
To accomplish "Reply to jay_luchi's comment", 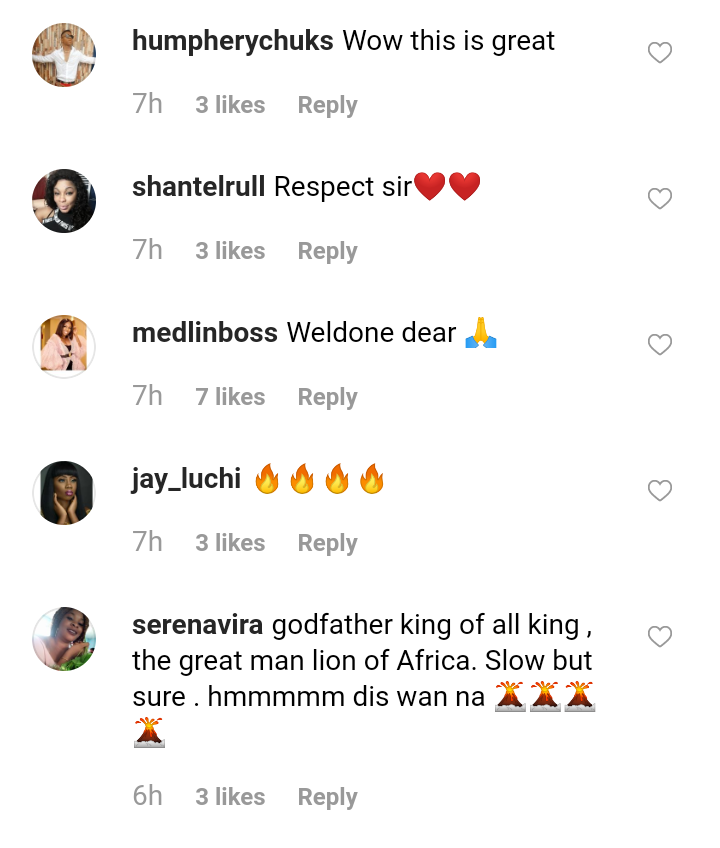I will click(327, 543).
